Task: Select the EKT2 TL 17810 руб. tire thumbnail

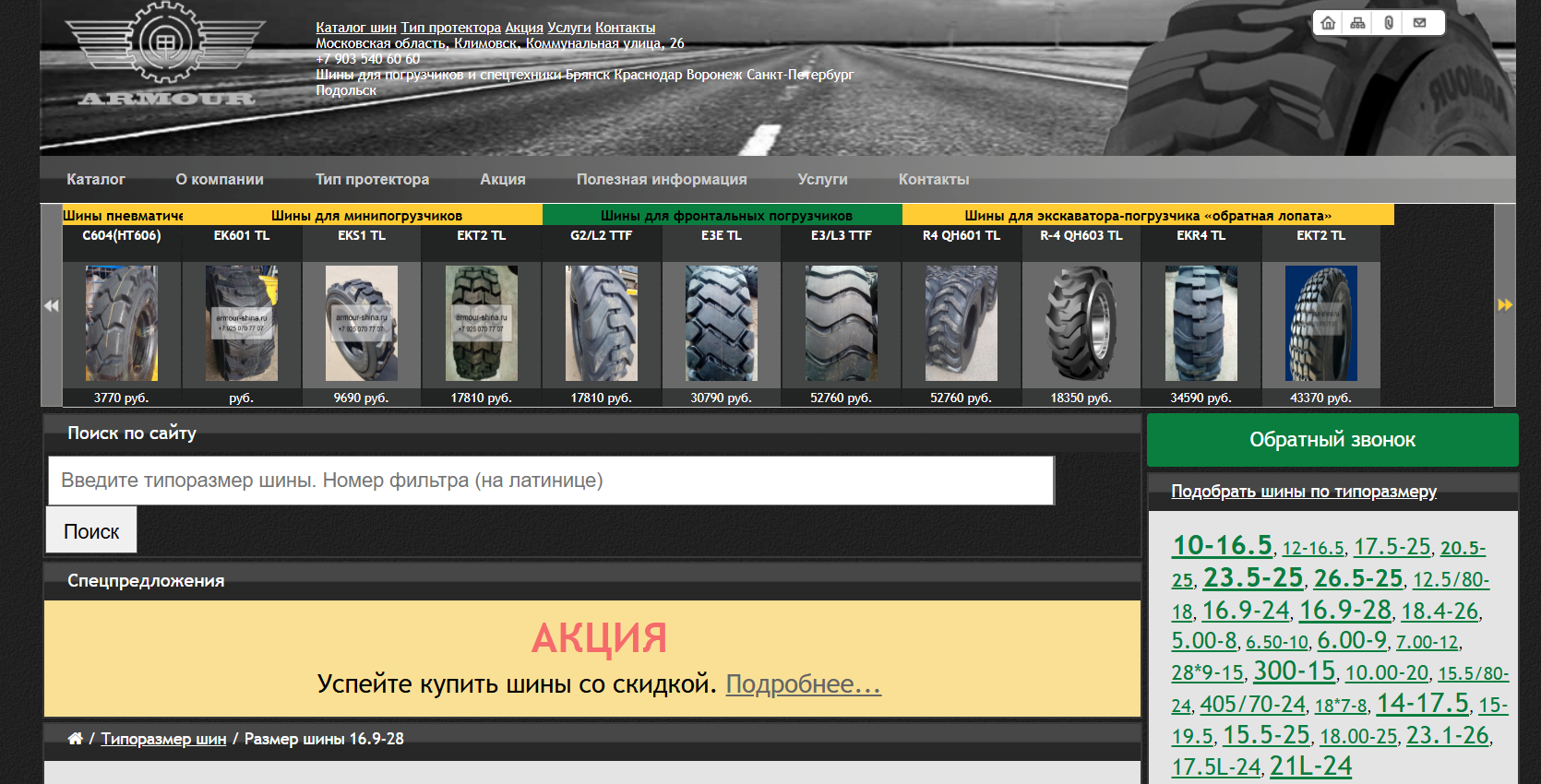Action: [481, 323]
